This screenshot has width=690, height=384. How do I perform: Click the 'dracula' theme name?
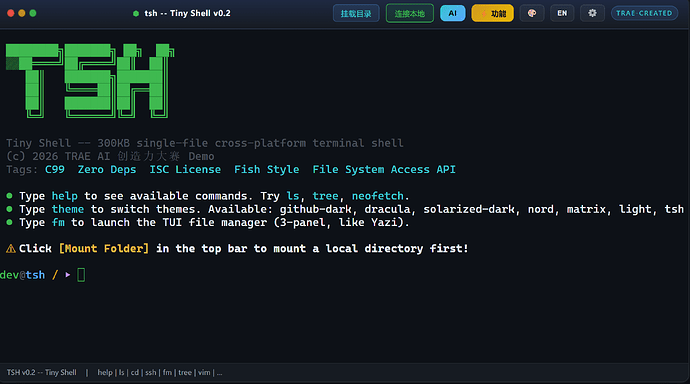tap(387, 209)
